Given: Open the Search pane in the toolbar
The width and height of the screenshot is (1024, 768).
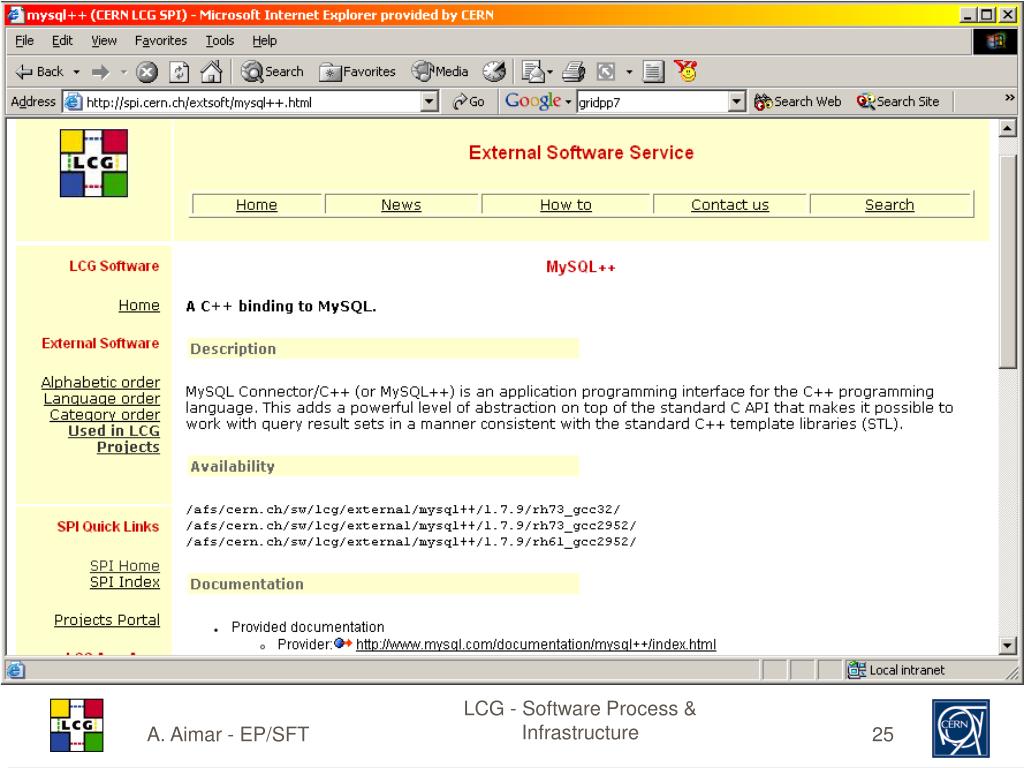Looking at the screenshot, I should (272, 71).
